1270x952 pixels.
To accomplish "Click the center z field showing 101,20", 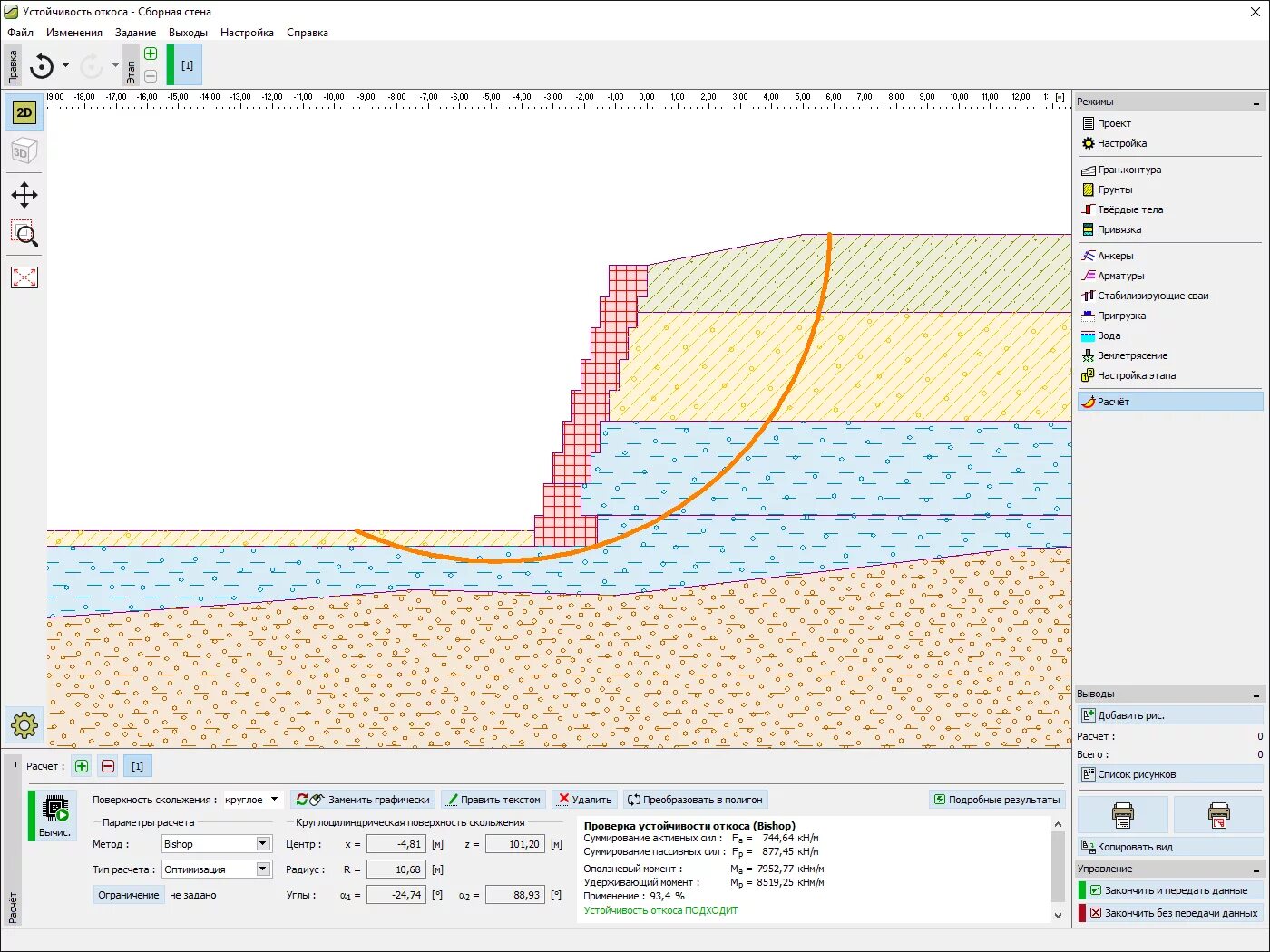I will 514,844.
